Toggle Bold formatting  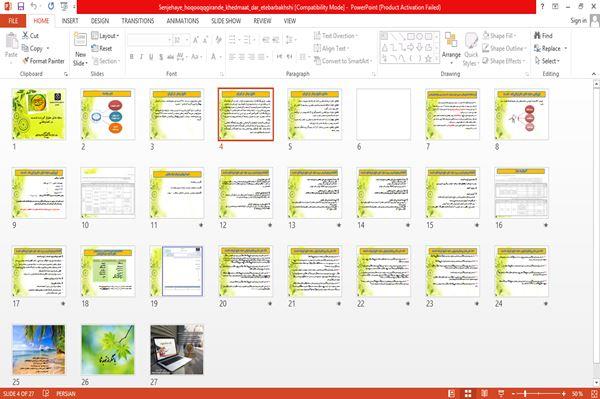pyautogui.click(x=132, y=57)
